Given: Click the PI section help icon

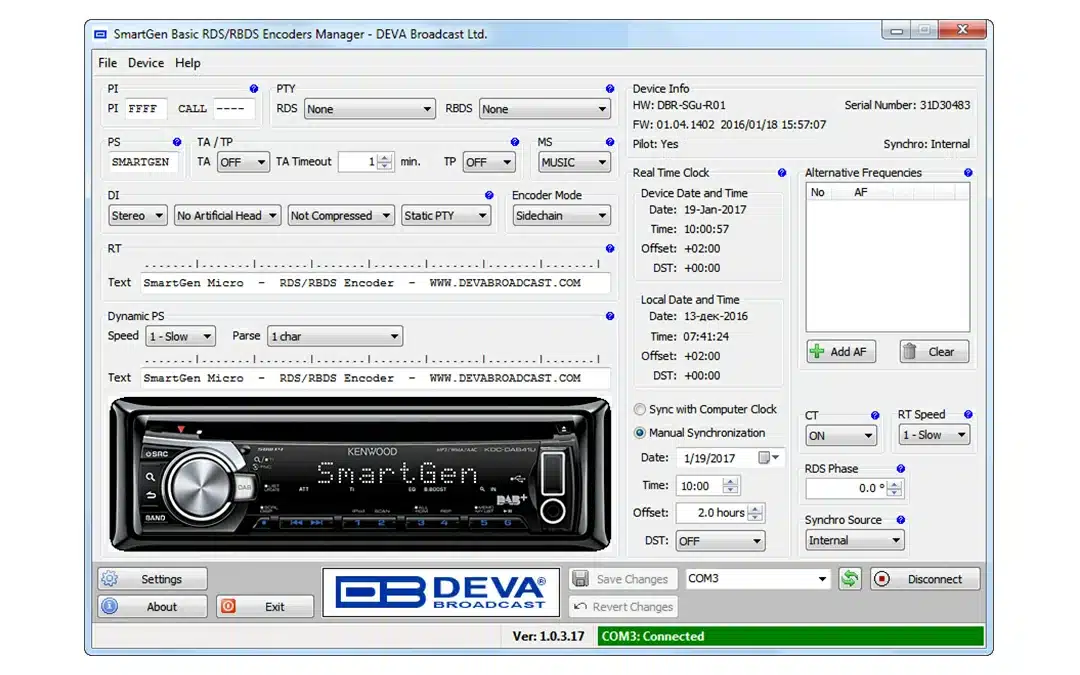Looking at the screenshot, I should pyautogui.click(x=253, y=89).
